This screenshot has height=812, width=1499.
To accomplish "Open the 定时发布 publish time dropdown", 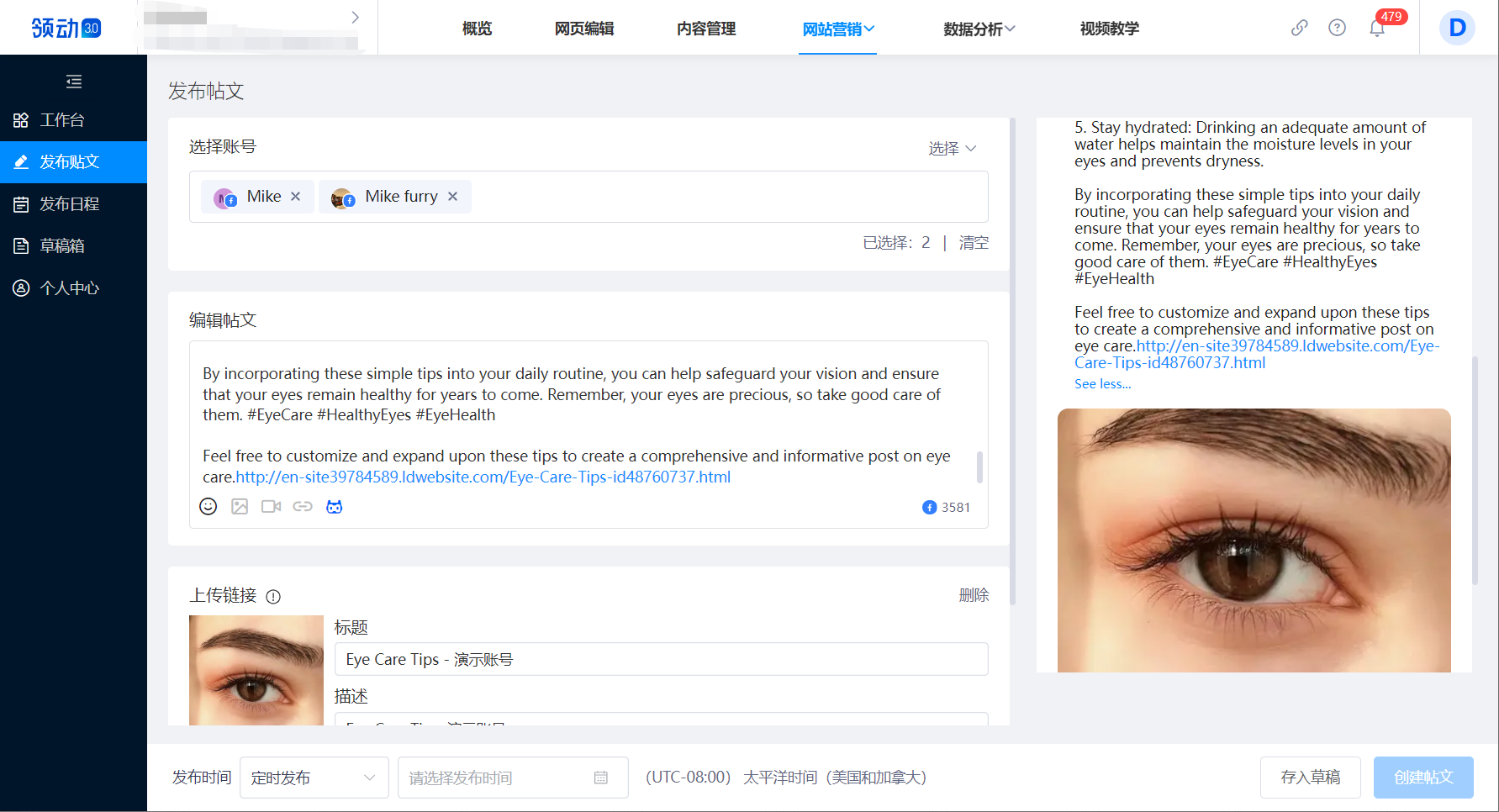I will (x=314, y=778).
